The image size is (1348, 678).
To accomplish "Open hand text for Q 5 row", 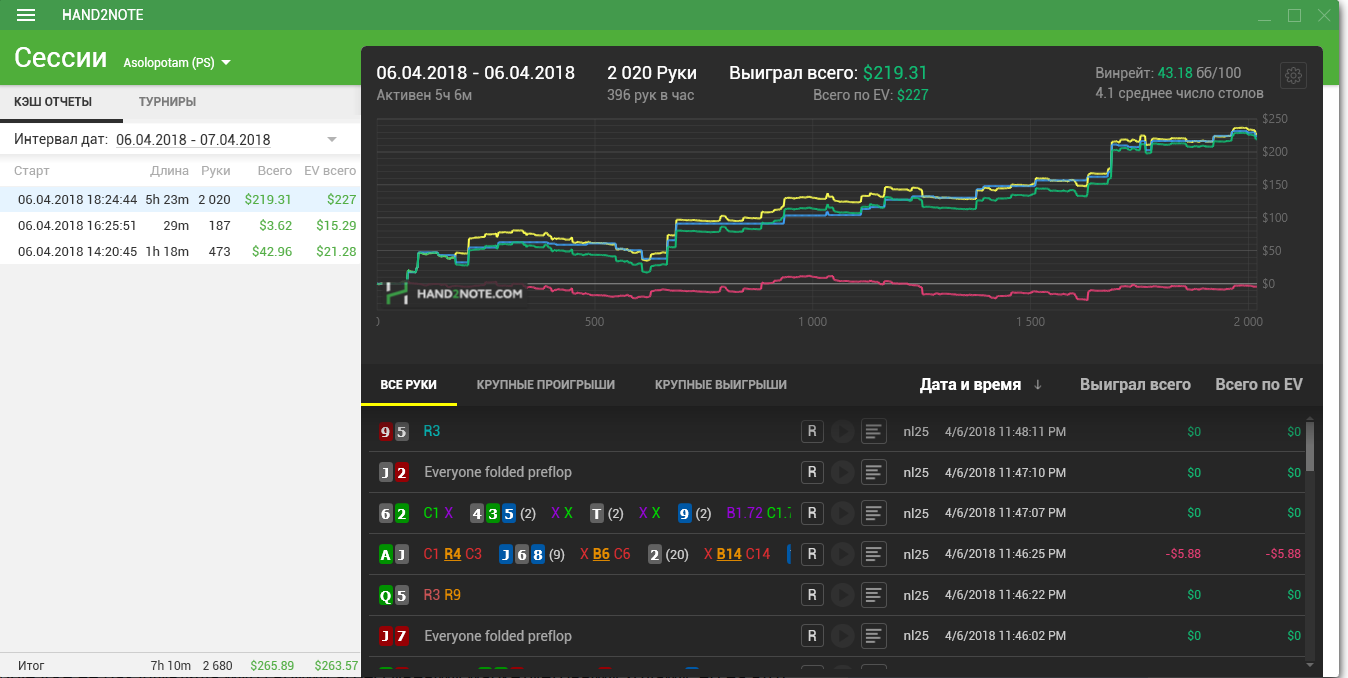I will 874,595.
